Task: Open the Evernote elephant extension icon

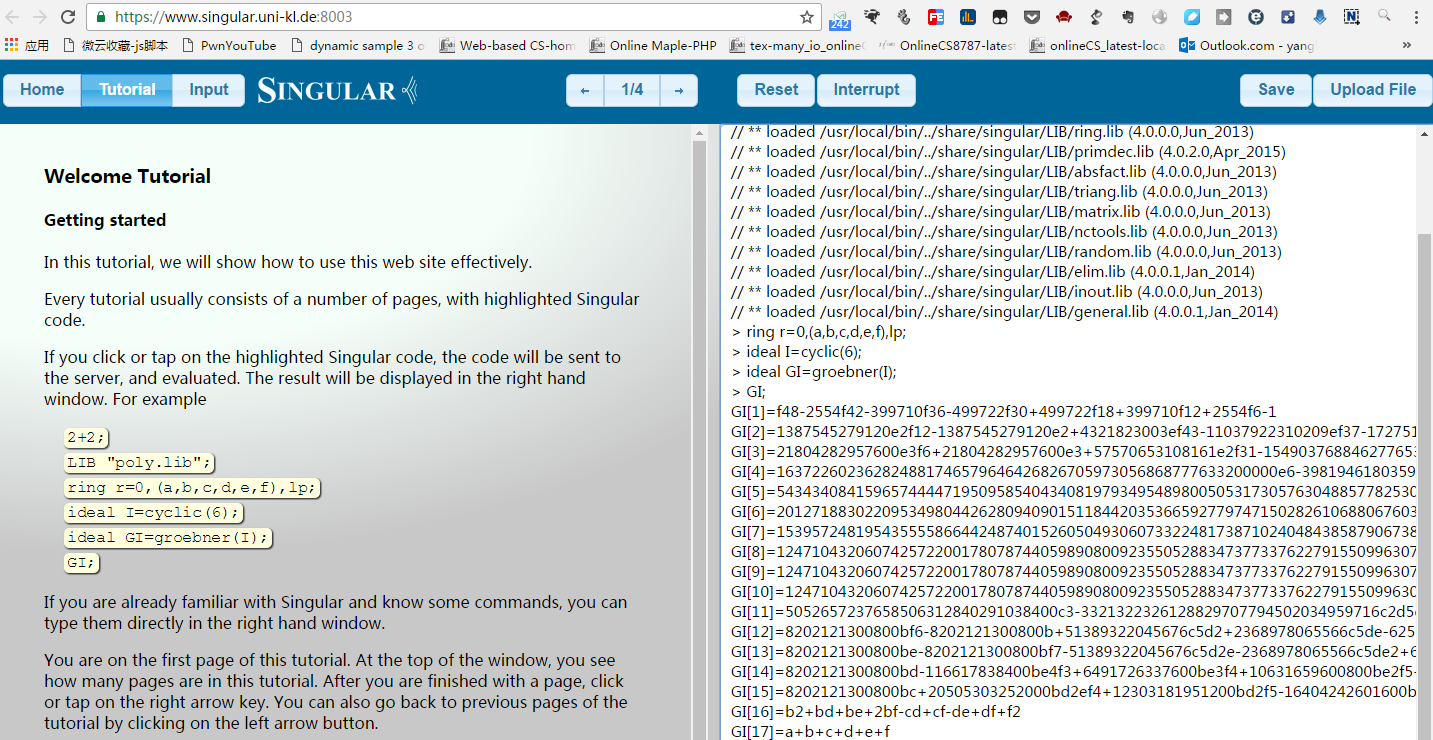Action: pos(1128,17)
